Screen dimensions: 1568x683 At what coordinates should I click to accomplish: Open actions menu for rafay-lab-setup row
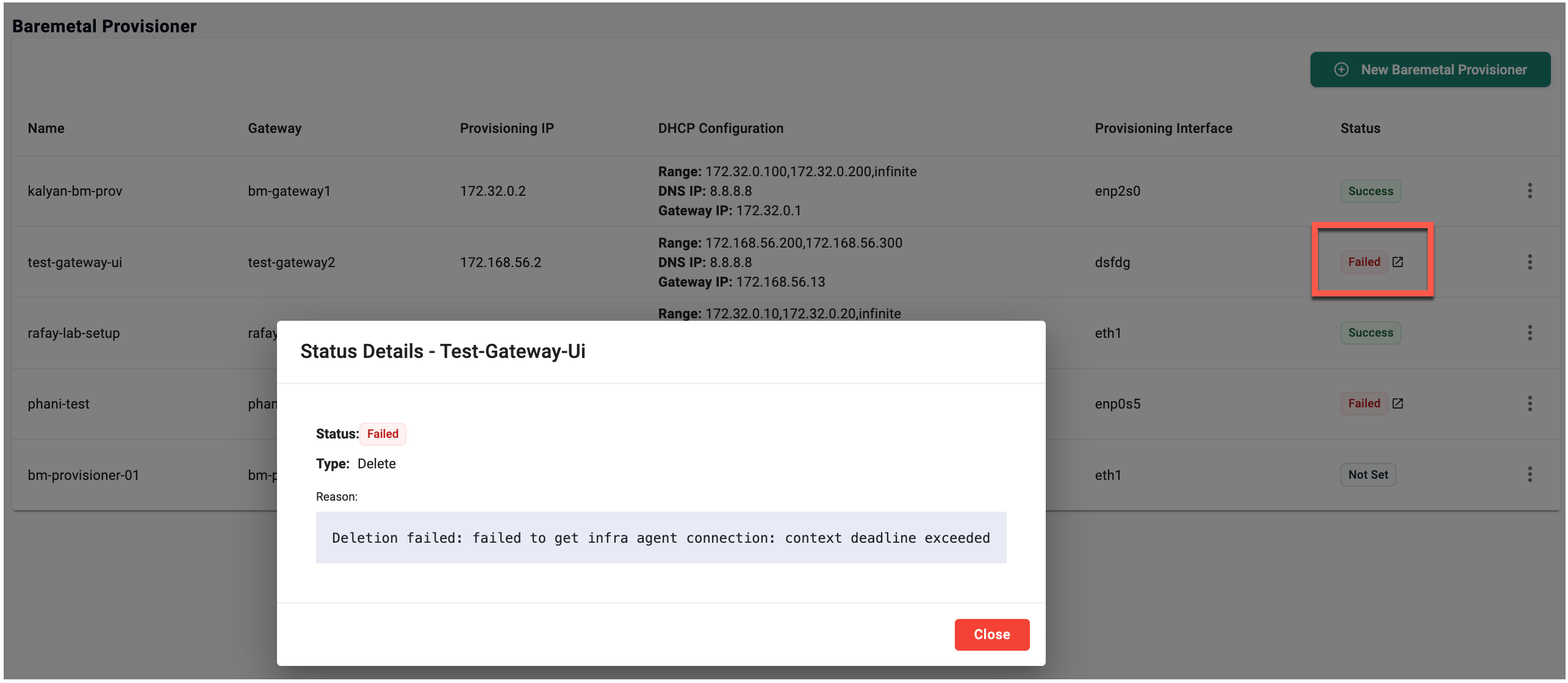click(1530, 333)
